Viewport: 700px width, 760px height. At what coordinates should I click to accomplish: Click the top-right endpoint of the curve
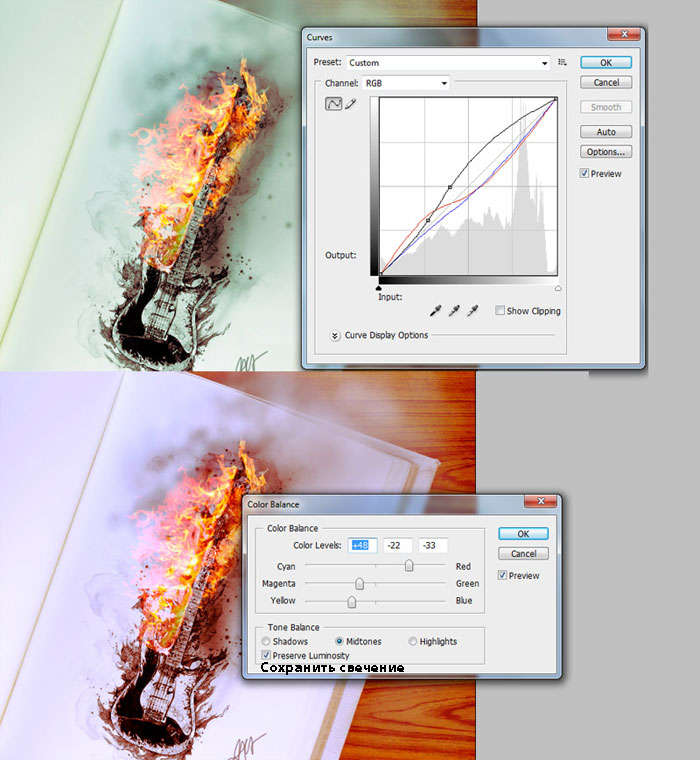[x=556, y=99]
